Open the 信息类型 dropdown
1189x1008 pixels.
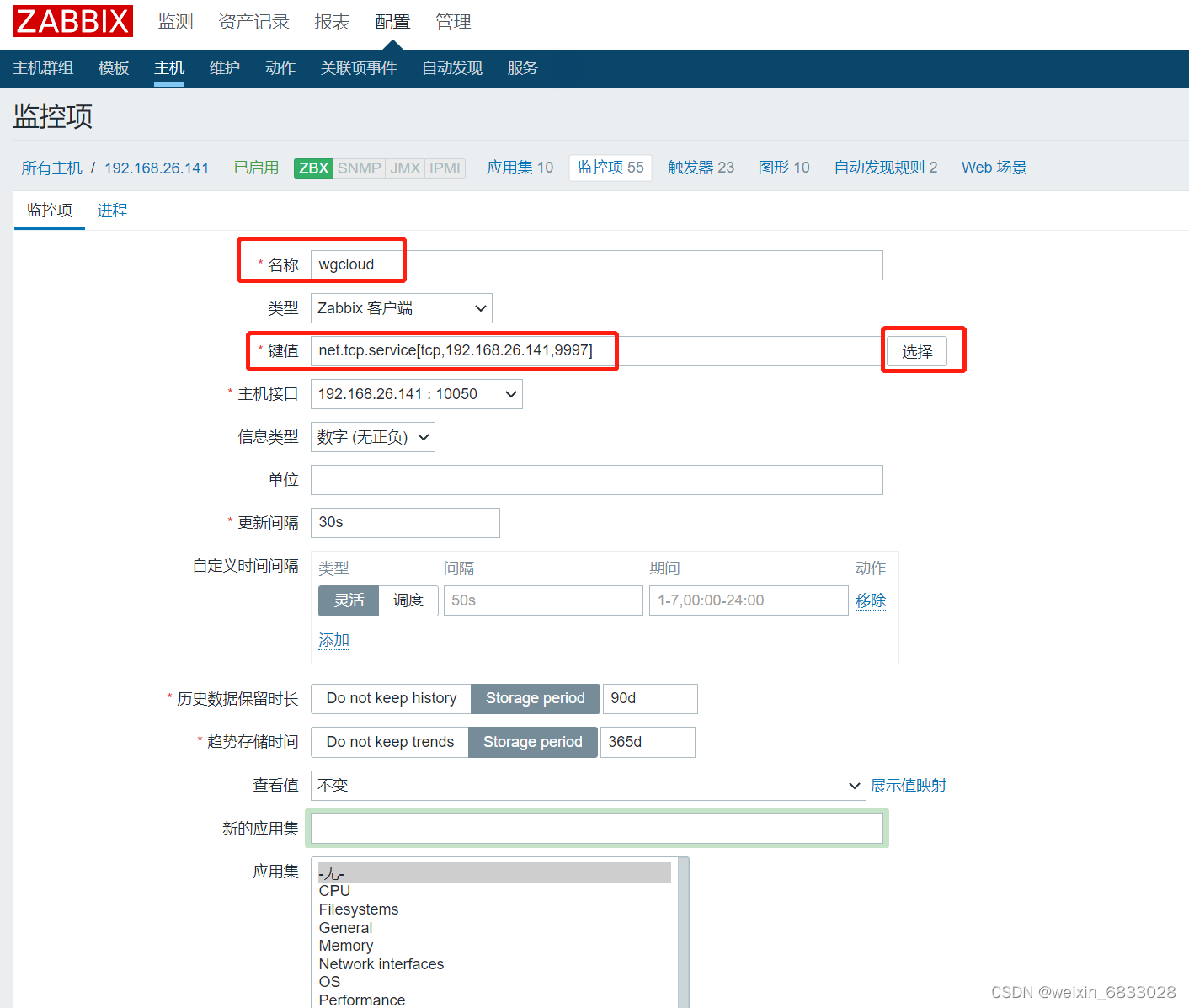pos(372,436)
